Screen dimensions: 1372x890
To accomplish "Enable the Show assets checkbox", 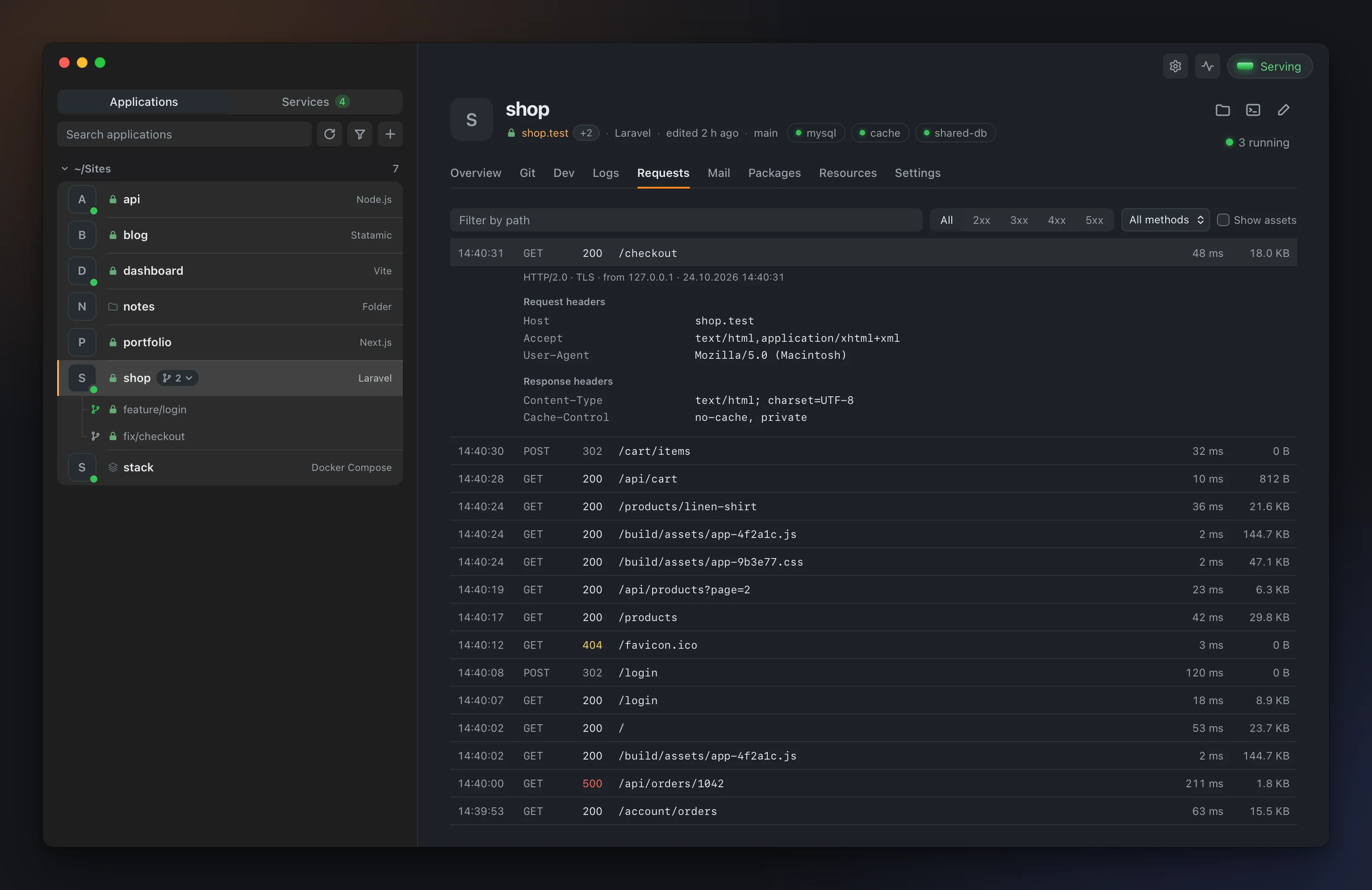I will coord(1223,220).
